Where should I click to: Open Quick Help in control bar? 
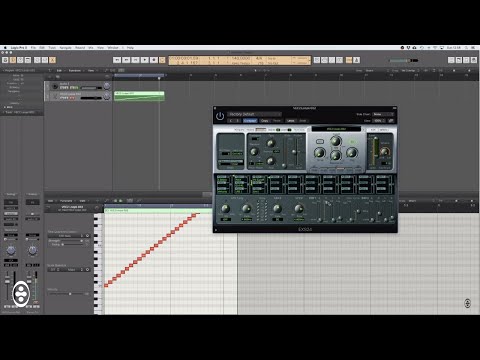pos(20,60)
